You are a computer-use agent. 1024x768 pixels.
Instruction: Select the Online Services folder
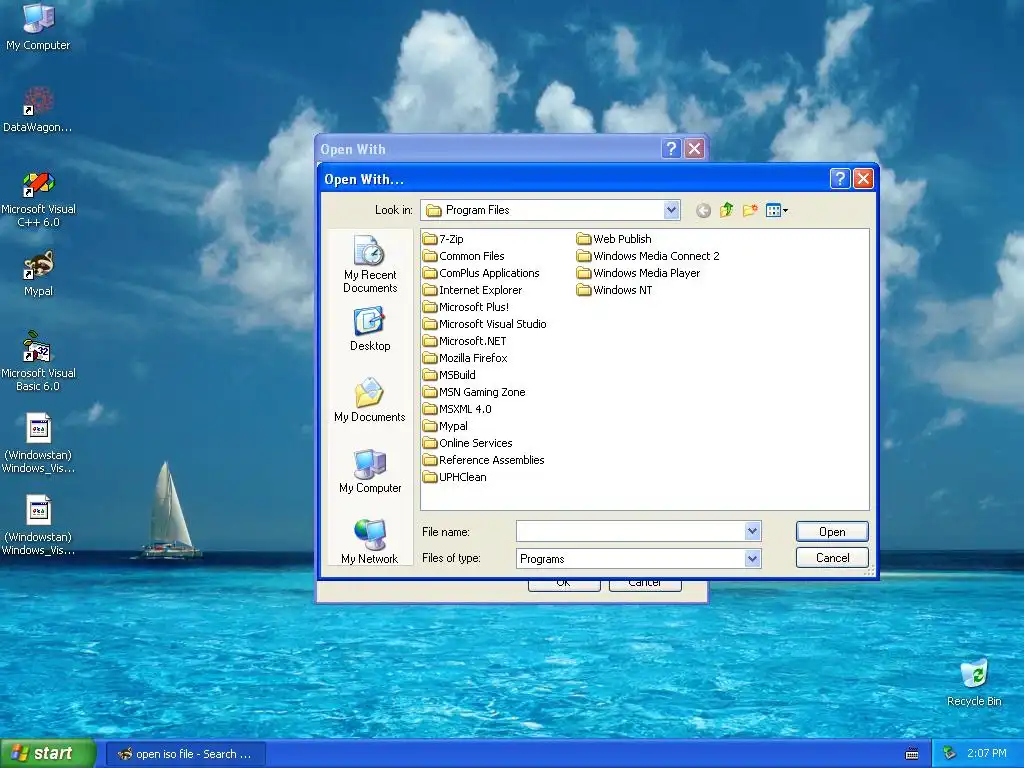468,443
